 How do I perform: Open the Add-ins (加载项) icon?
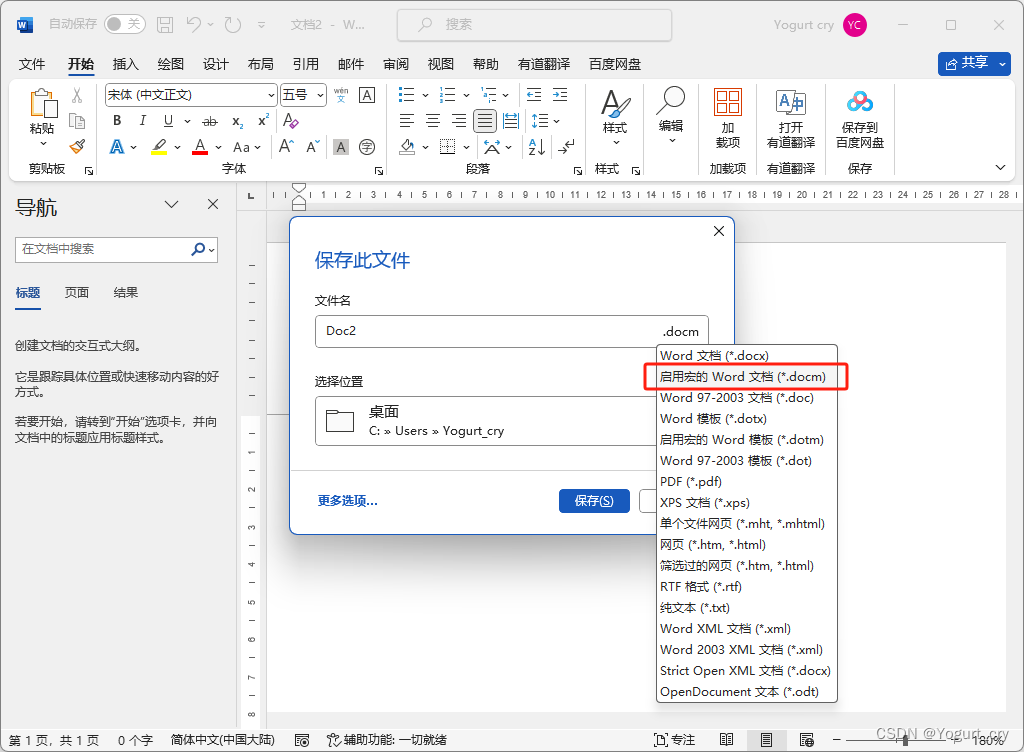[x=728, y=118]
